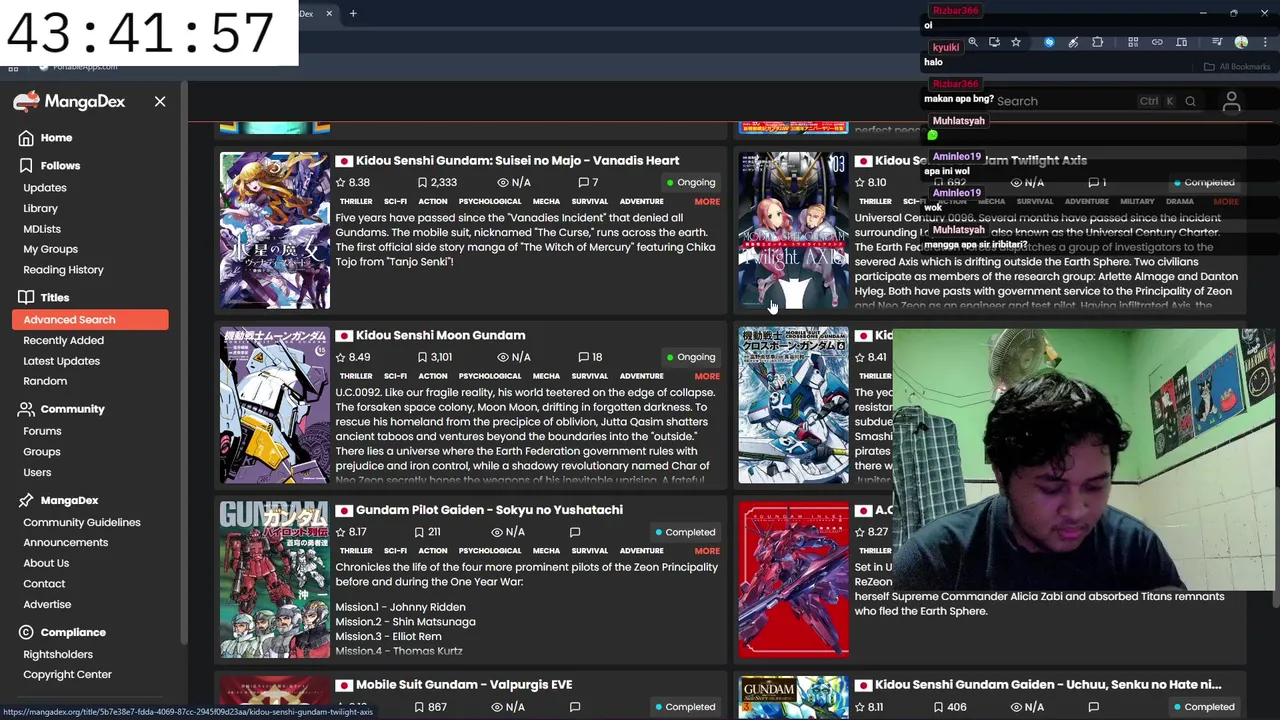The image size is (1280, 720).
Task: Open the Vanadis Heart cover thumbnail
Action: coord(275,230)
